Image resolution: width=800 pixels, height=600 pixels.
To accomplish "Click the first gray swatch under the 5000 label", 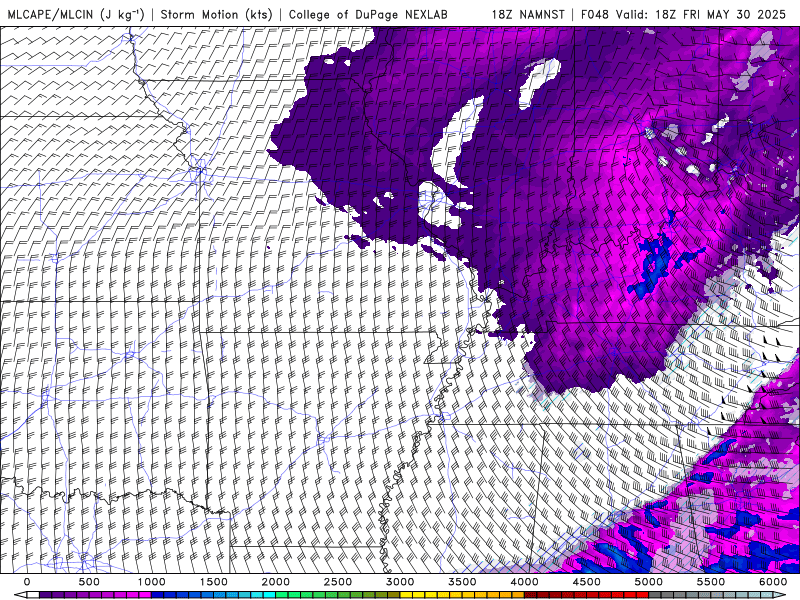I will tap(655, 595).
